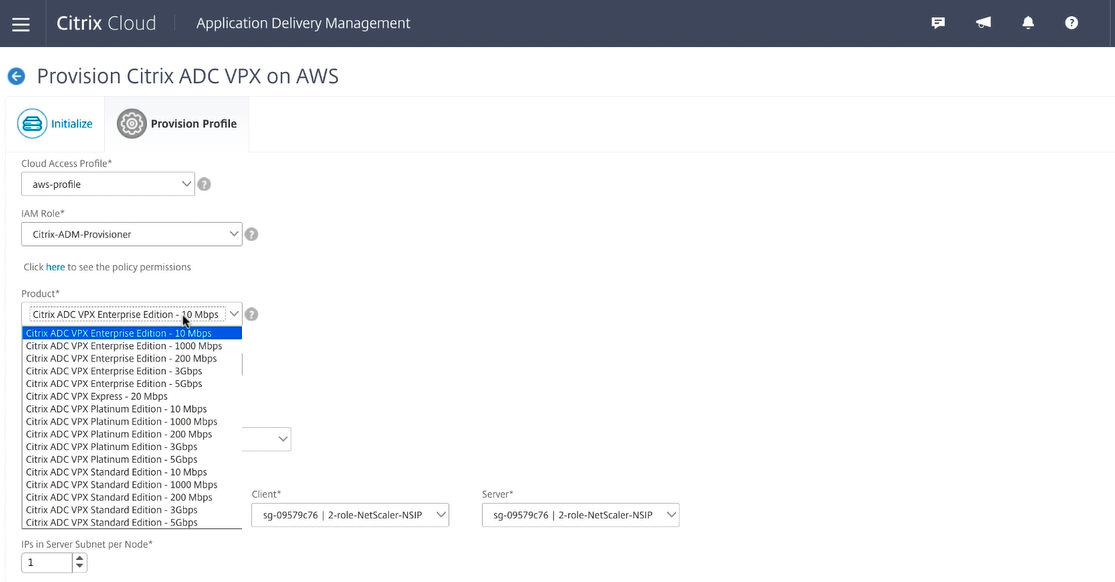Open the announcements megaphone icon
Screen dimensions: 1115x582
pyautogui.click(x=983, y=23)
